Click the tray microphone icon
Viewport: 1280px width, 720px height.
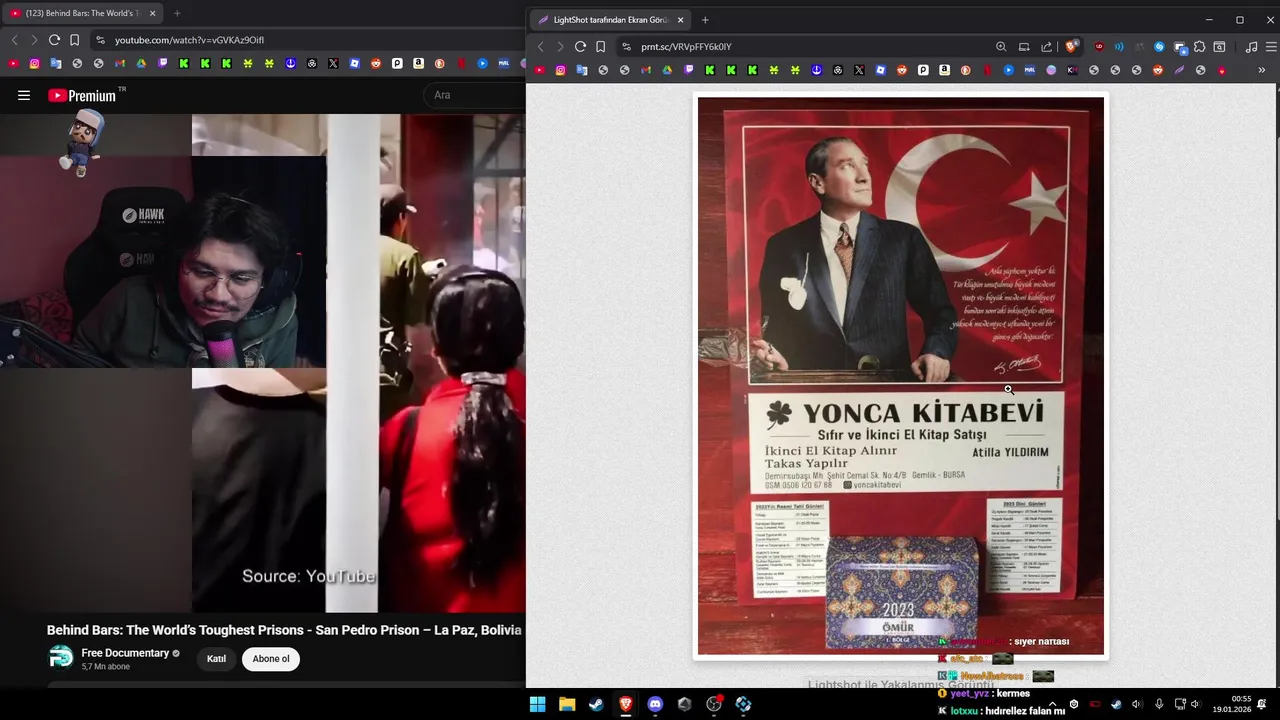[1159, 704]
